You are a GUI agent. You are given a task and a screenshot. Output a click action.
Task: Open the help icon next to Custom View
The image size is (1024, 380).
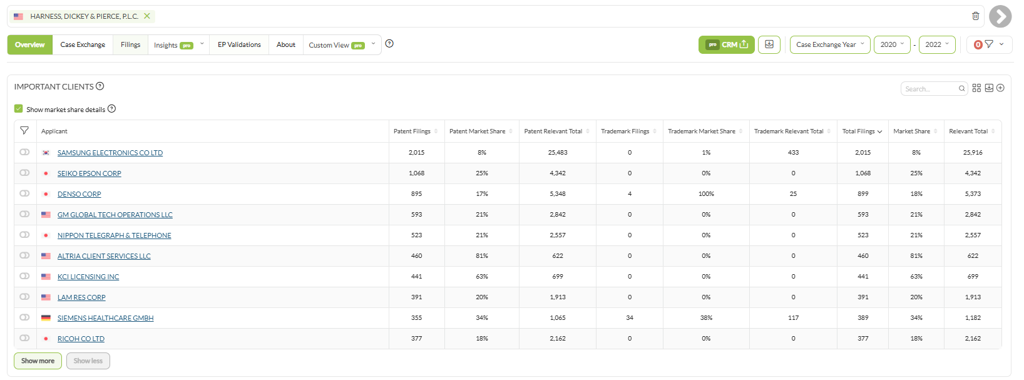click(x=389, y=44)
